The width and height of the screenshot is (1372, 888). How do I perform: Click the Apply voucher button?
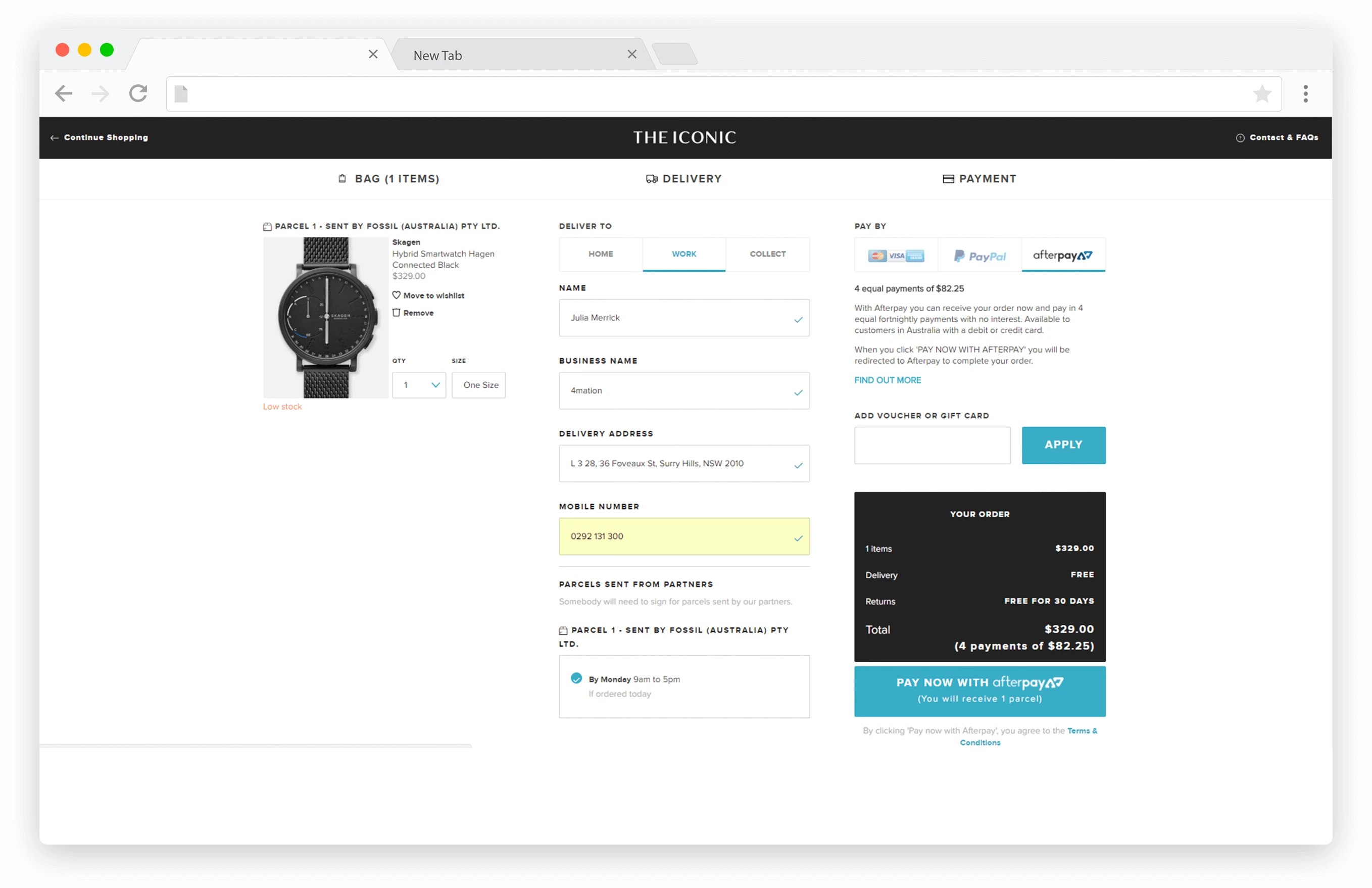1063,446
